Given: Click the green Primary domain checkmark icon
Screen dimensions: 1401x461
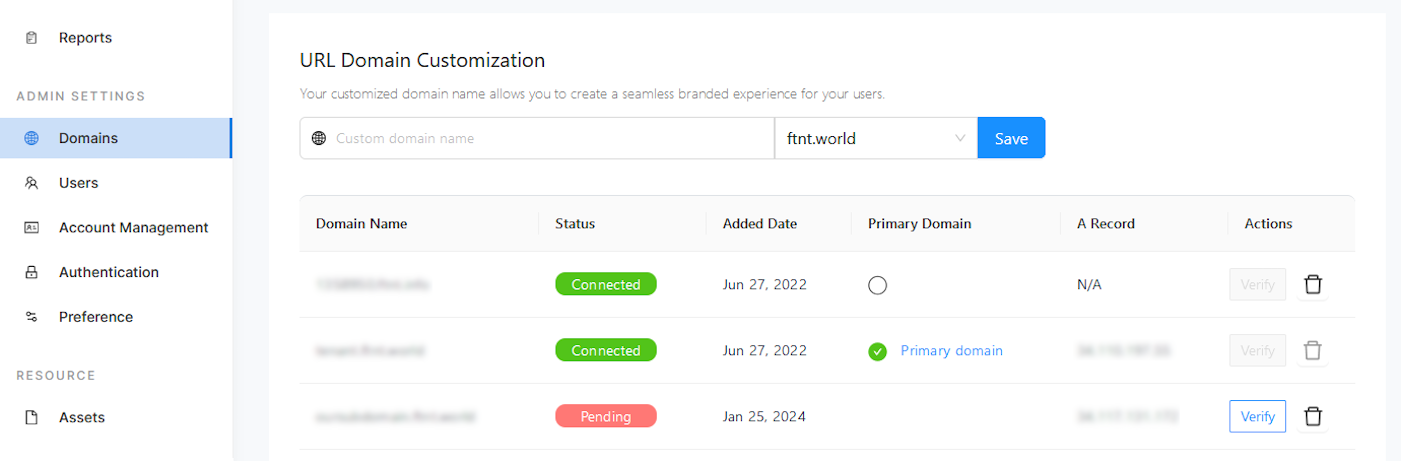Looking at the screenshot, I should [877, 352].
